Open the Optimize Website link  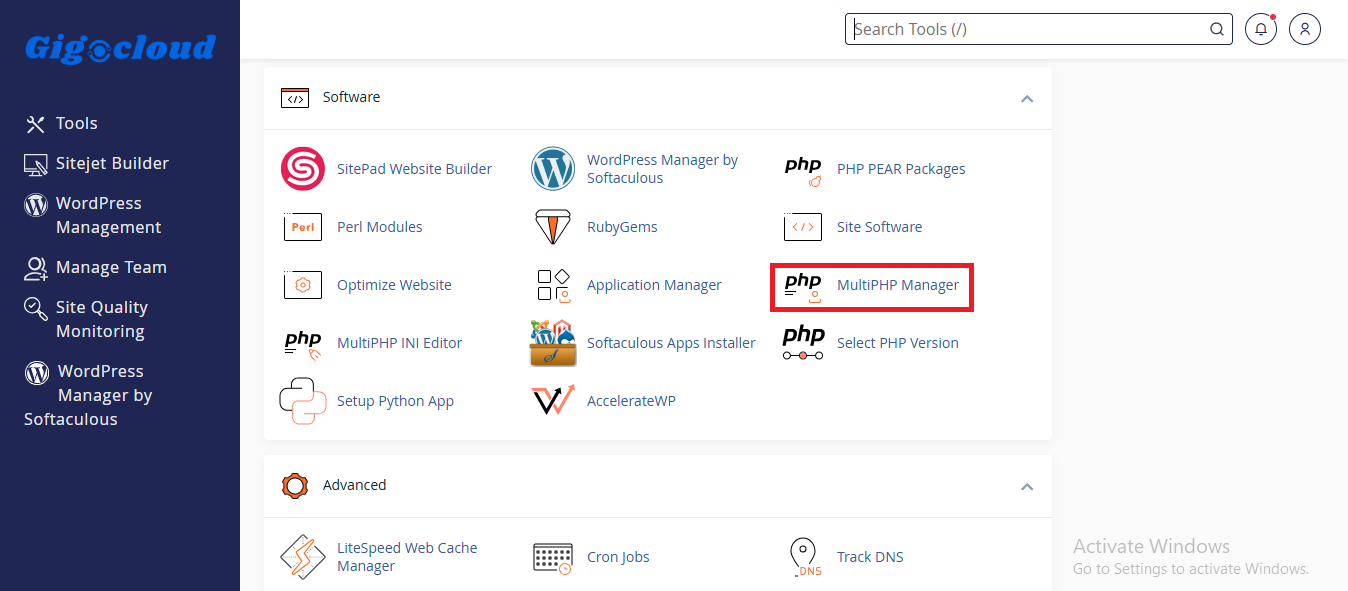point(394,285)
